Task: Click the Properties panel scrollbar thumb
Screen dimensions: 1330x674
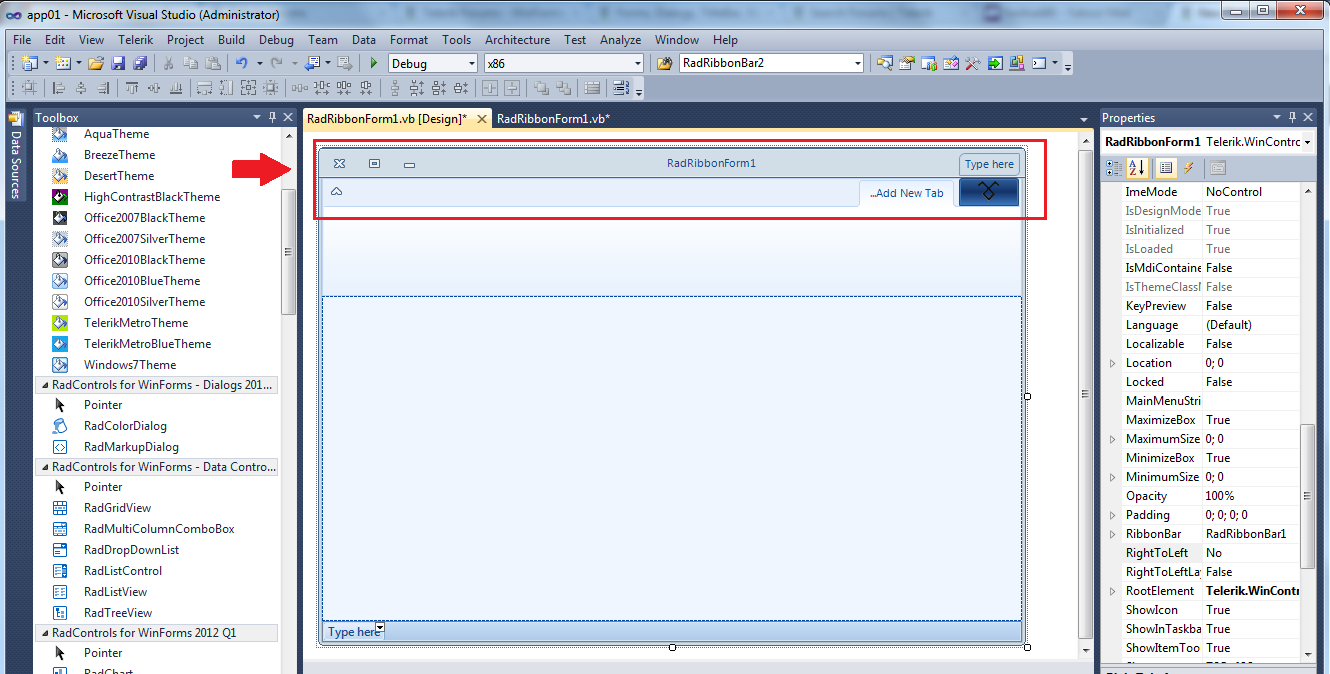Action: [1307, 497]
